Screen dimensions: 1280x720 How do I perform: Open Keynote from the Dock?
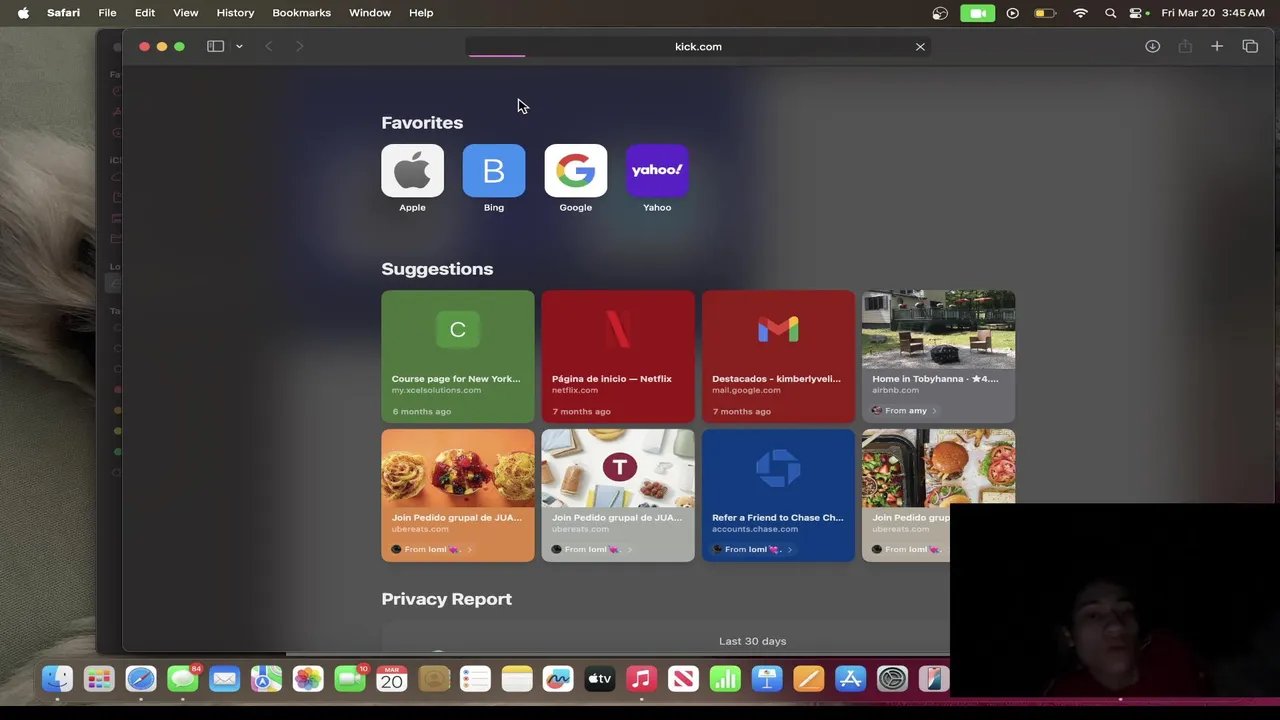pyautogui.click(x=767, y=680)
